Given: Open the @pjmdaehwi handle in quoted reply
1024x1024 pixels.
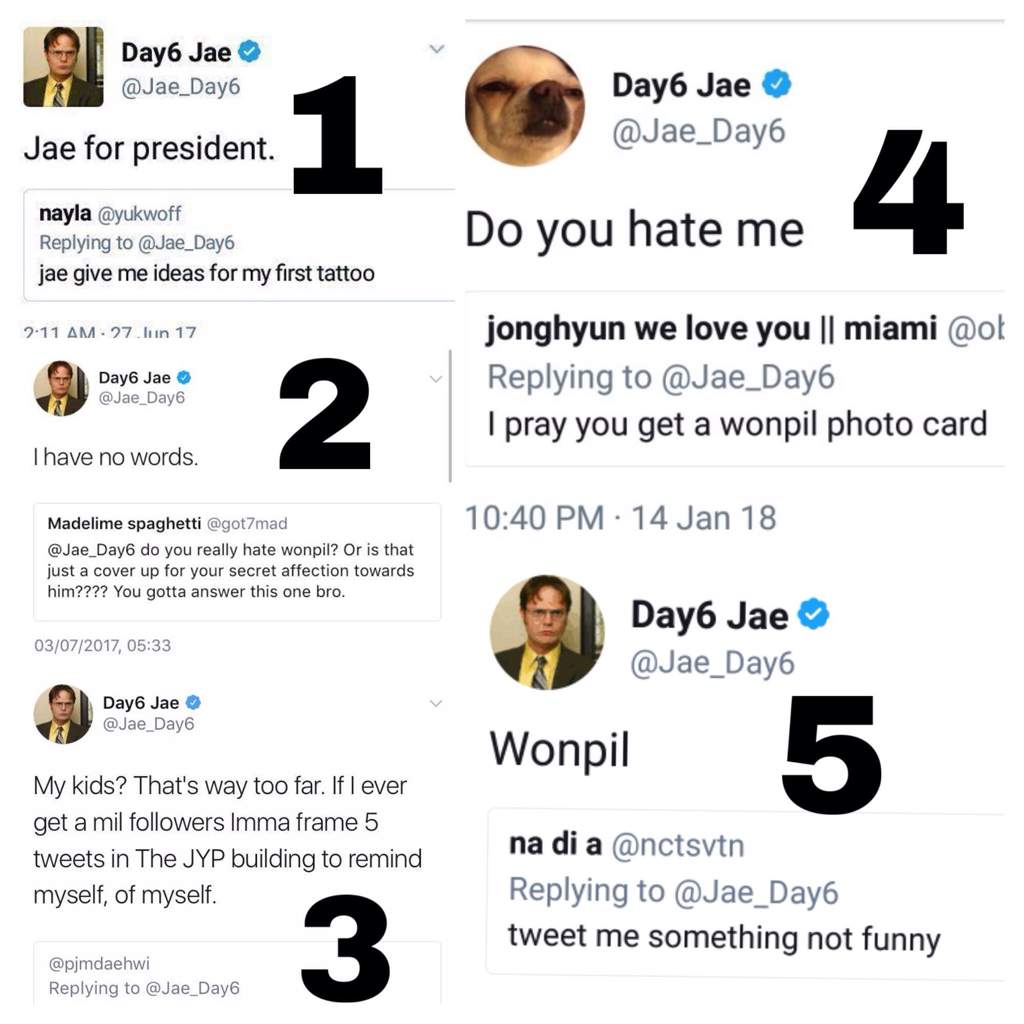Looking at the screenshot, I should click(x=99, y=963).
